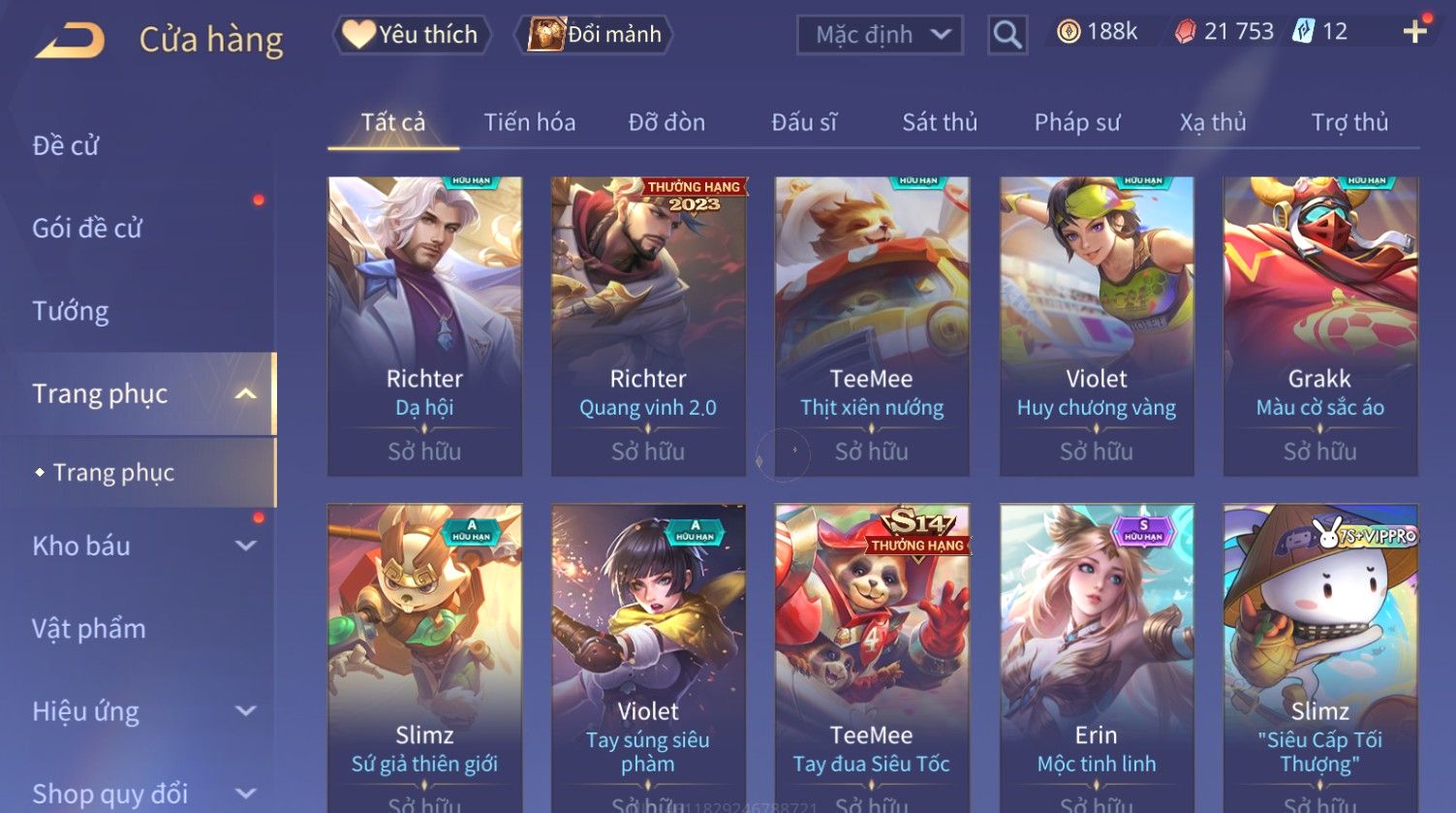Tap the blue voucher ticket icon
Image resolution: width=1456 pixels, height=813 pixels.
[1303, 32]
